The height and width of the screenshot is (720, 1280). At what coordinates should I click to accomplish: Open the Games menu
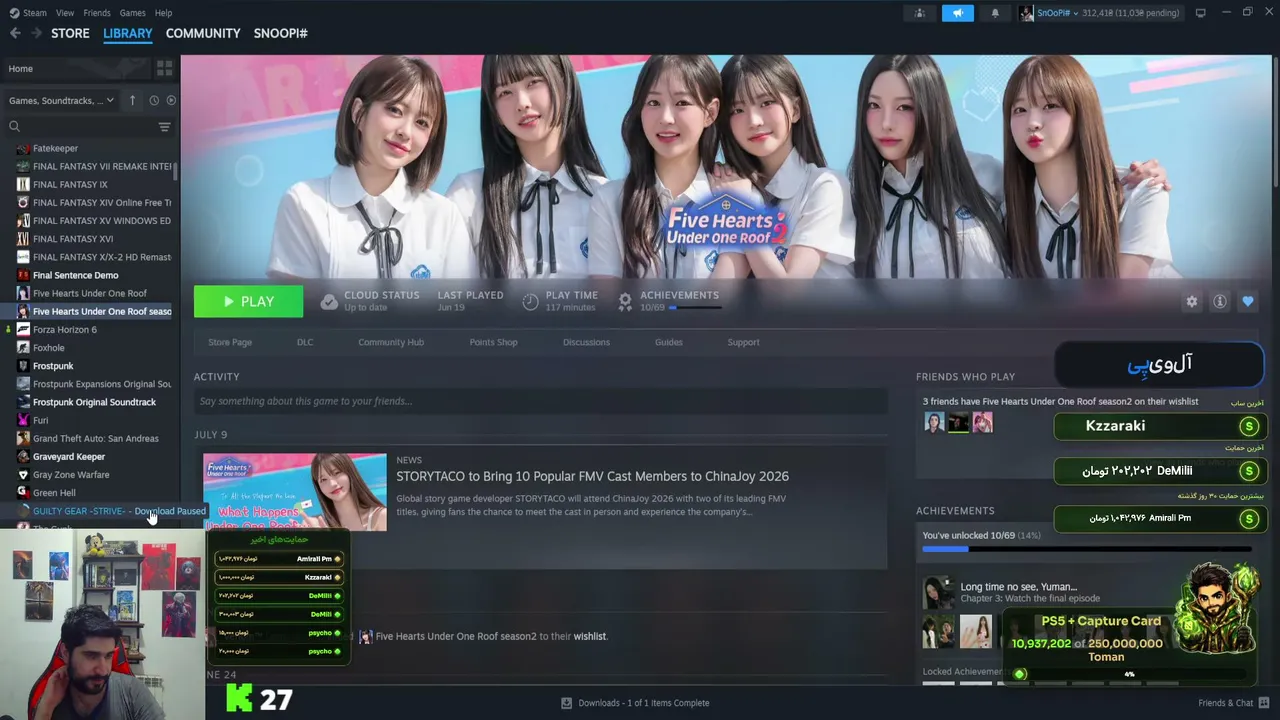133,13
